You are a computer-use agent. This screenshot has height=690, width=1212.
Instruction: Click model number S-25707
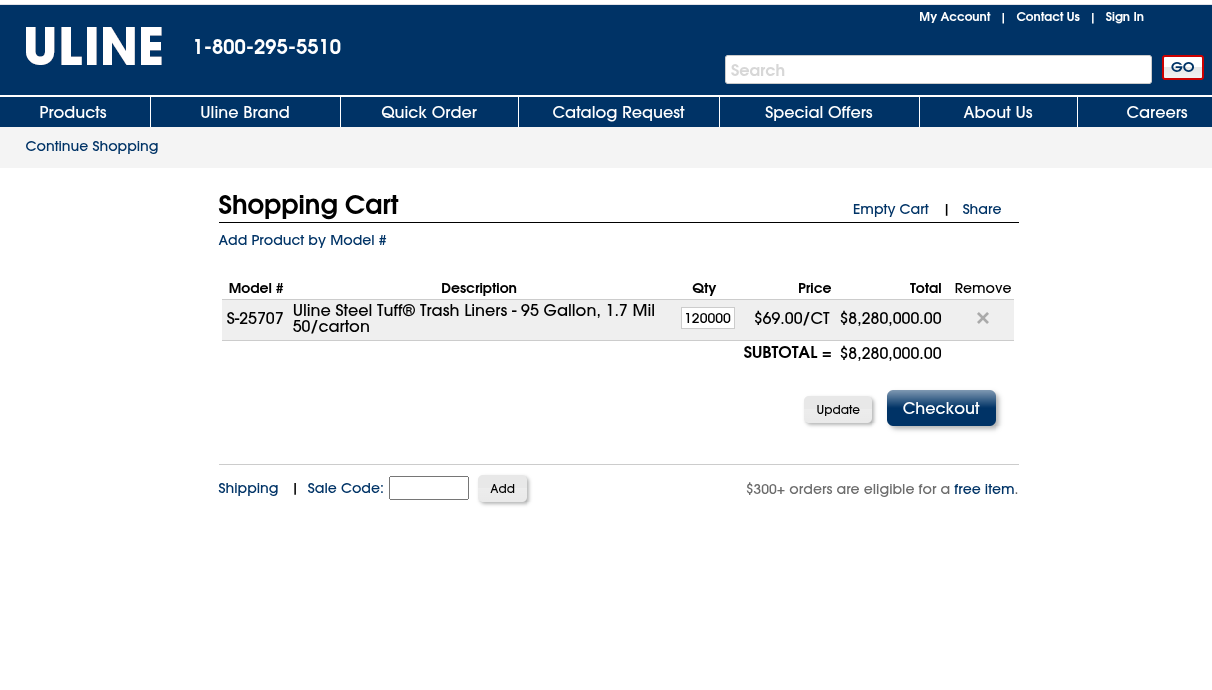coord(255,319)
